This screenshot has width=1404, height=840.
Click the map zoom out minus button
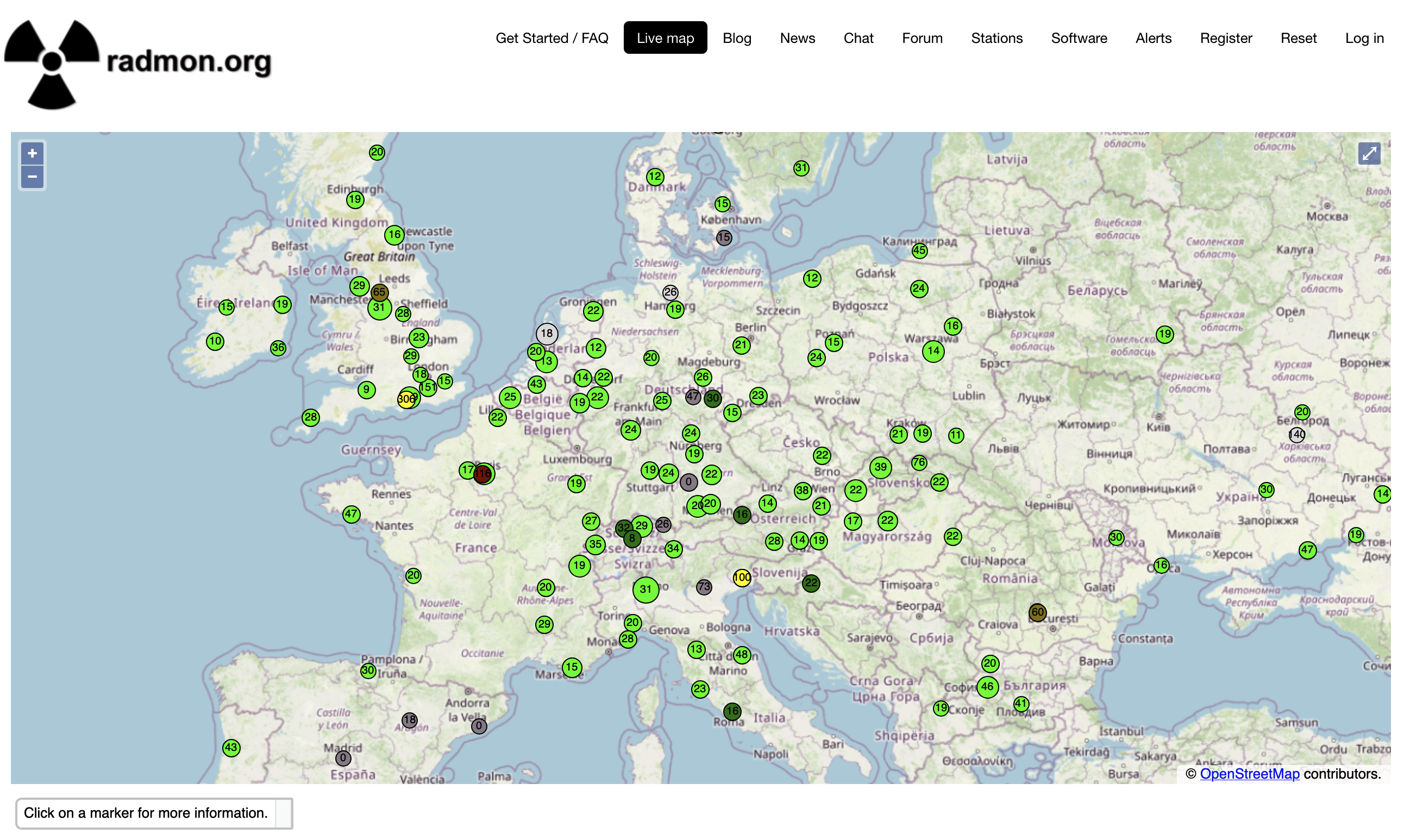point(32,177)
